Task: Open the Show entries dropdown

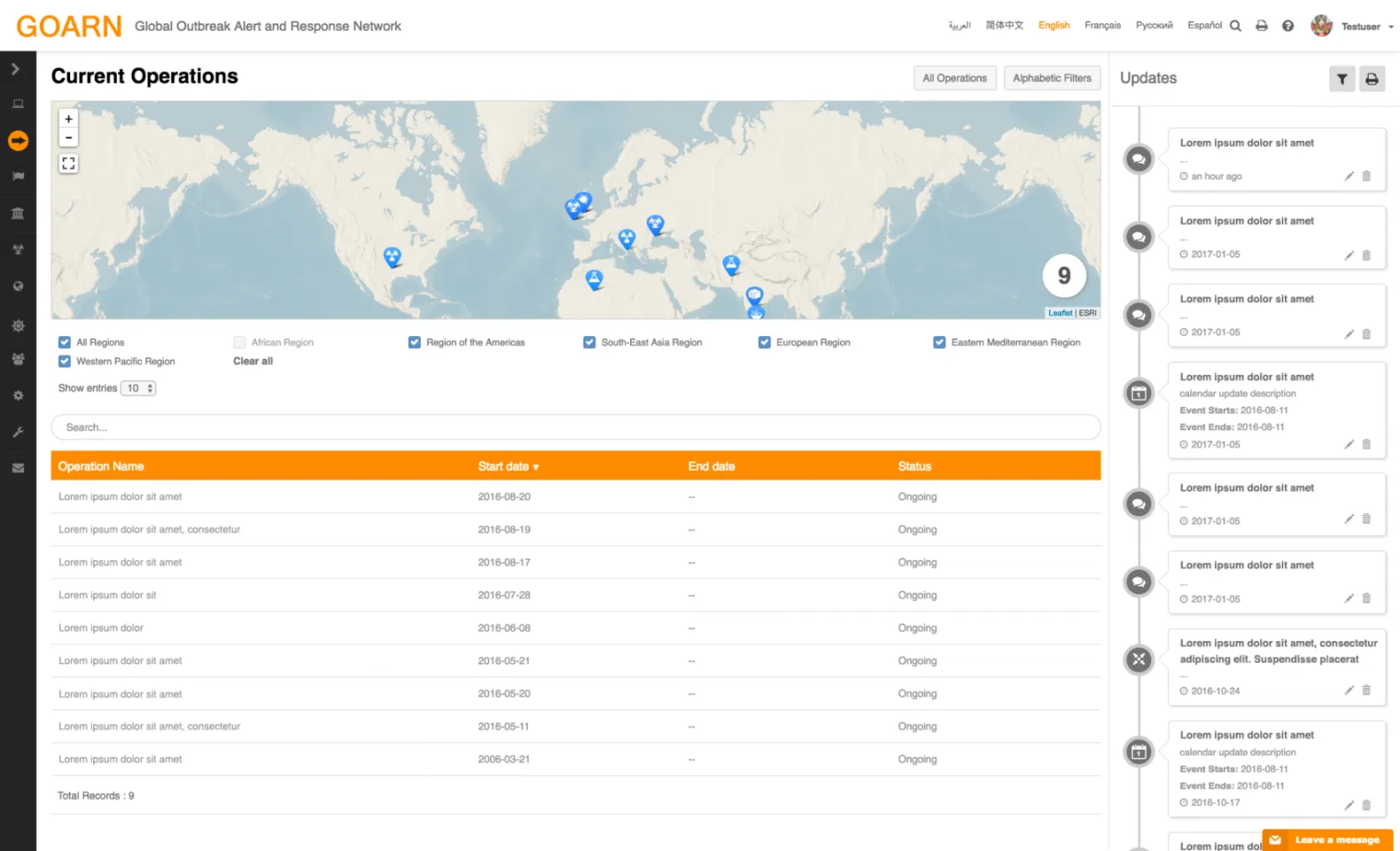Action: [138, 388]
